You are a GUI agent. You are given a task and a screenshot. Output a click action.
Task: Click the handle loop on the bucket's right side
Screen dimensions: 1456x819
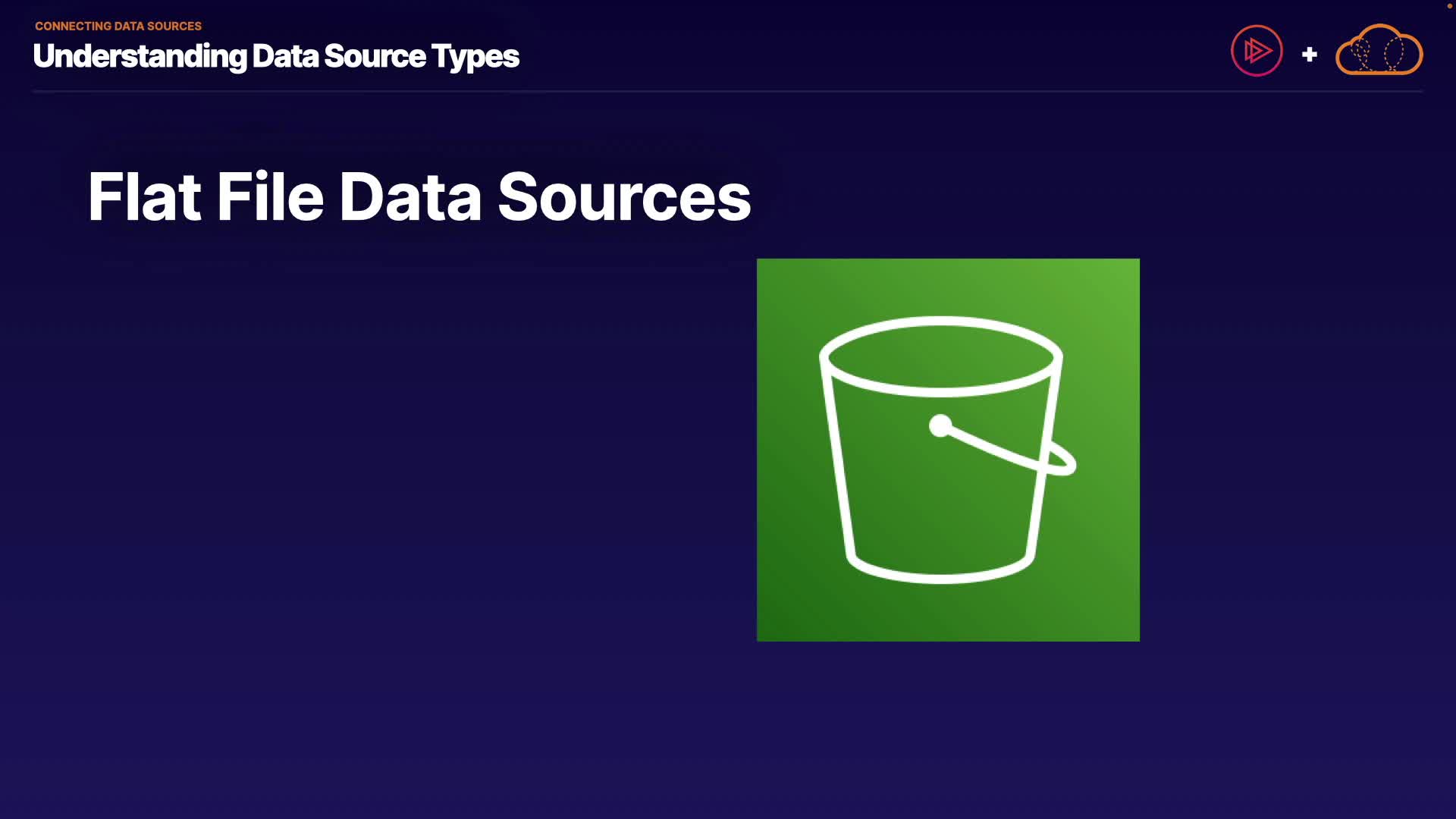coord(1062,460)
